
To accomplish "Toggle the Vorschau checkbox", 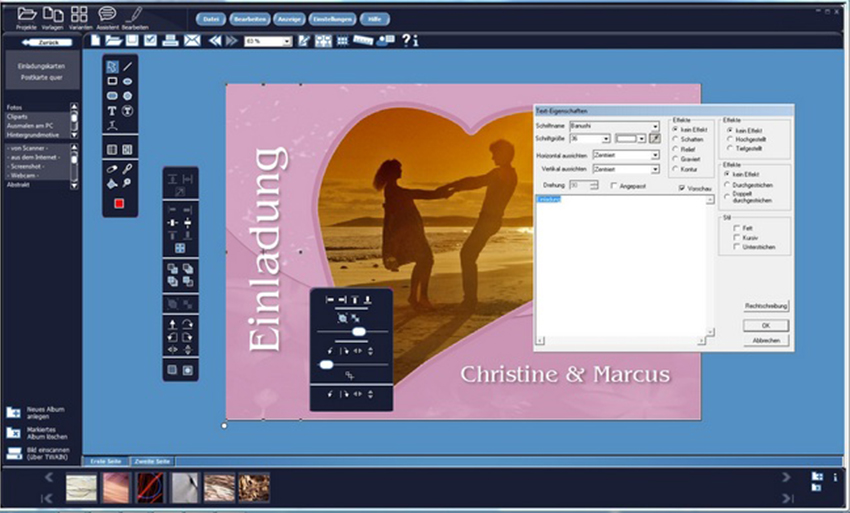I will point(681,187).
